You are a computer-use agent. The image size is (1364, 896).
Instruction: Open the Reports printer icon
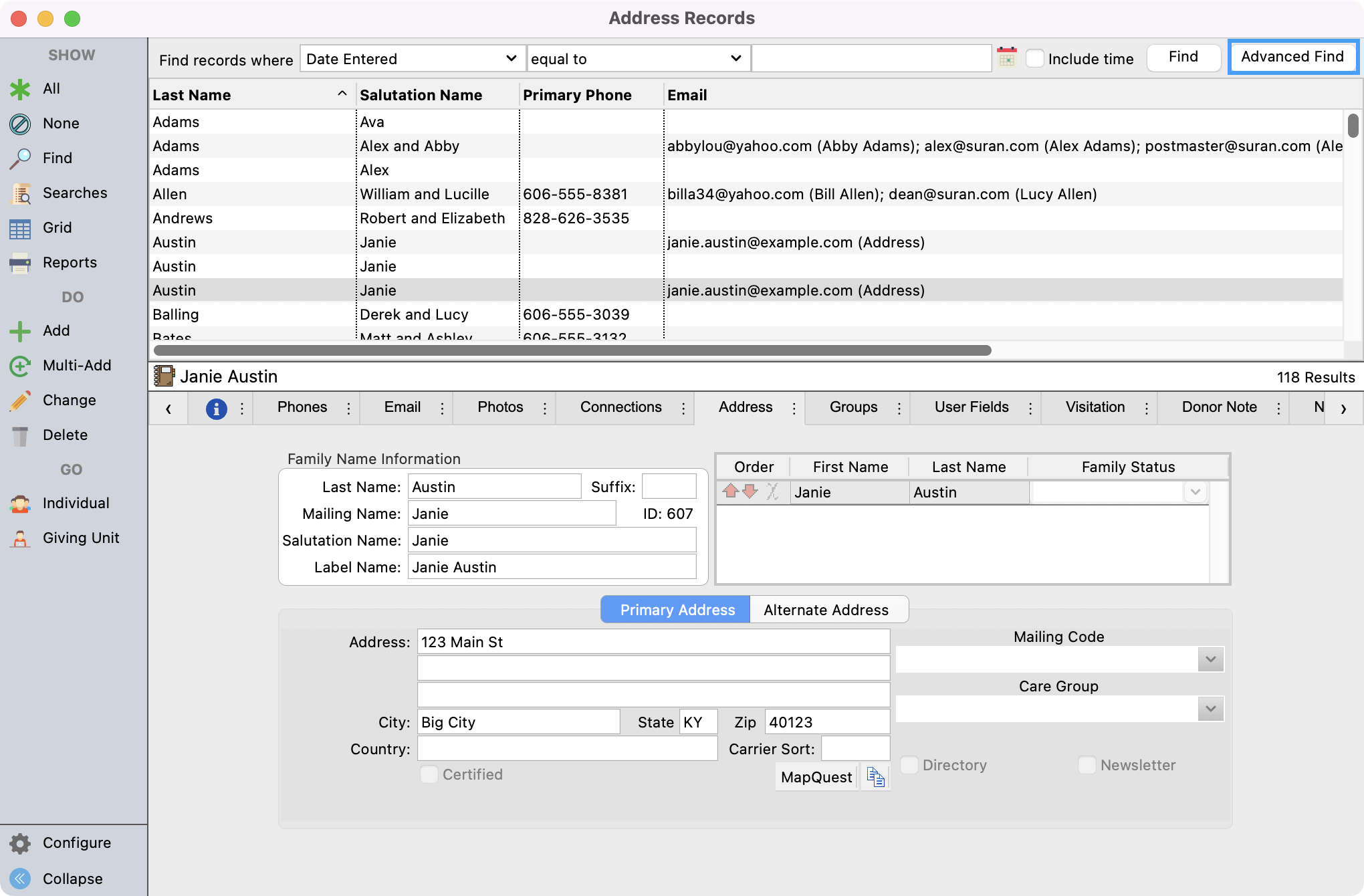click(x=20, y=263)
